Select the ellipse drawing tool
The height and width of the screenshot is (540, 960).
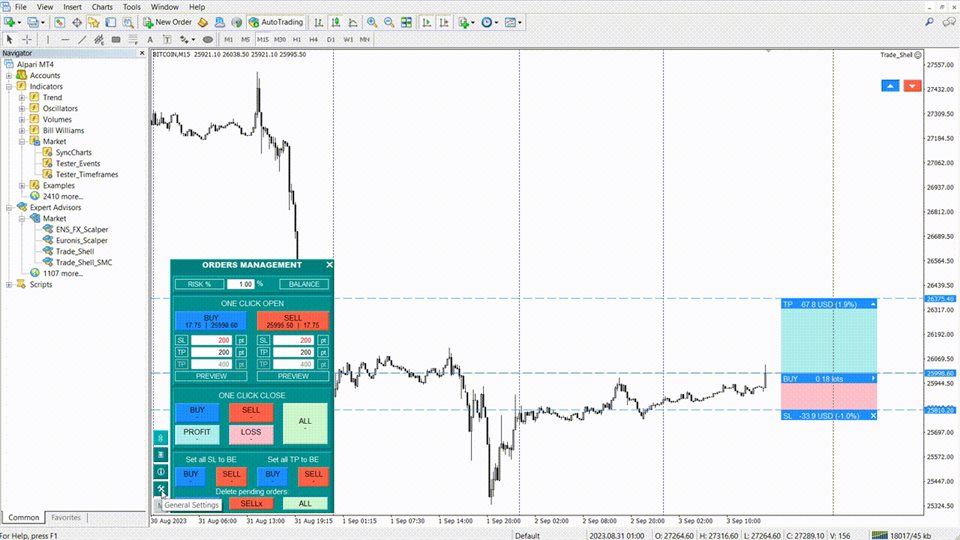coord(208,39)
